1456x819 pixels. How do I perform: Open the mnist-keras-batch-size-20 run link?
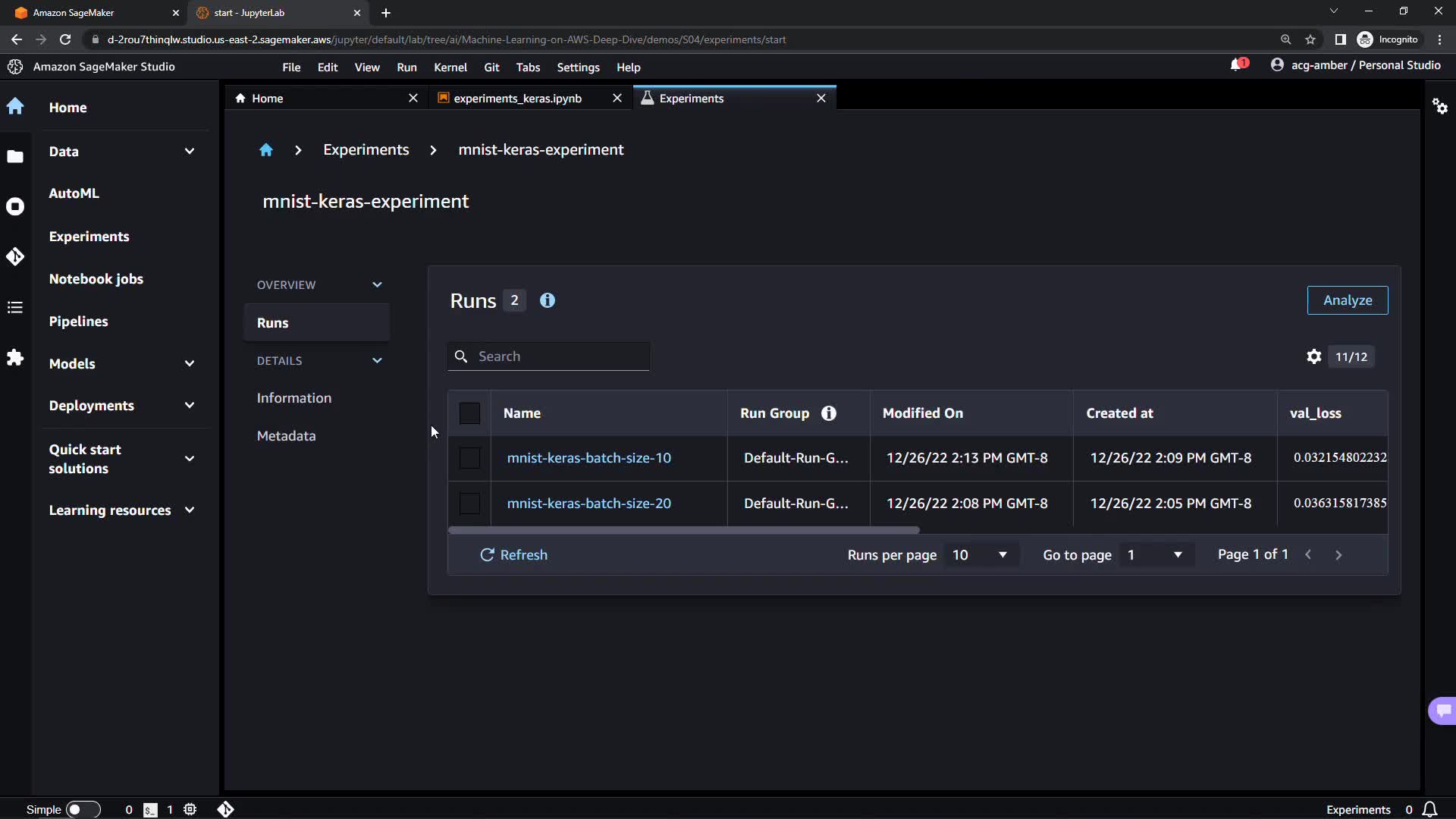pyautogui.click(x=588, y=504)
